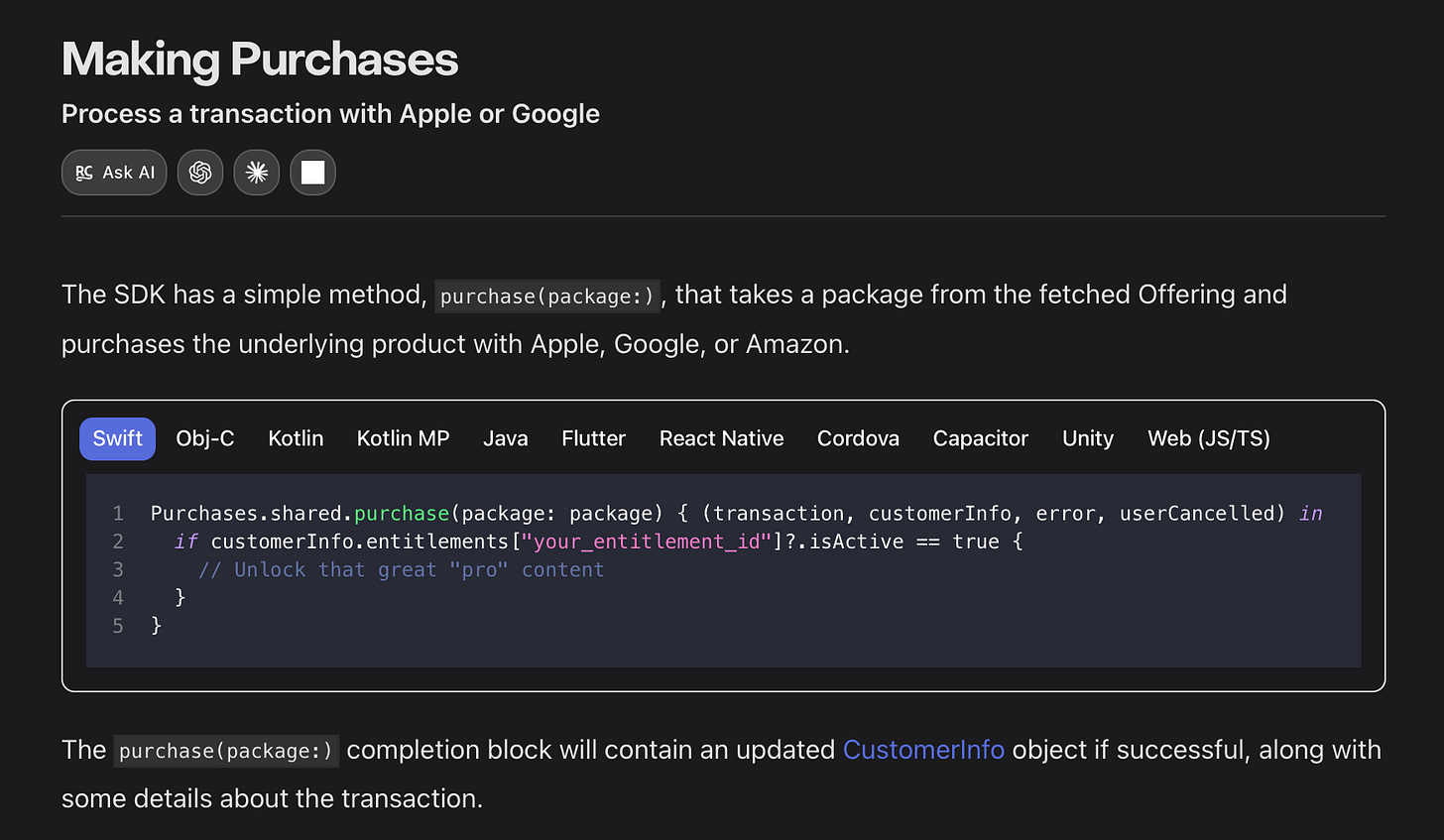Image resolution: width=1444 pixels, height=840 pixels.
Task: Open page in ChatGPT via knot icon
Action: [200, 173]
